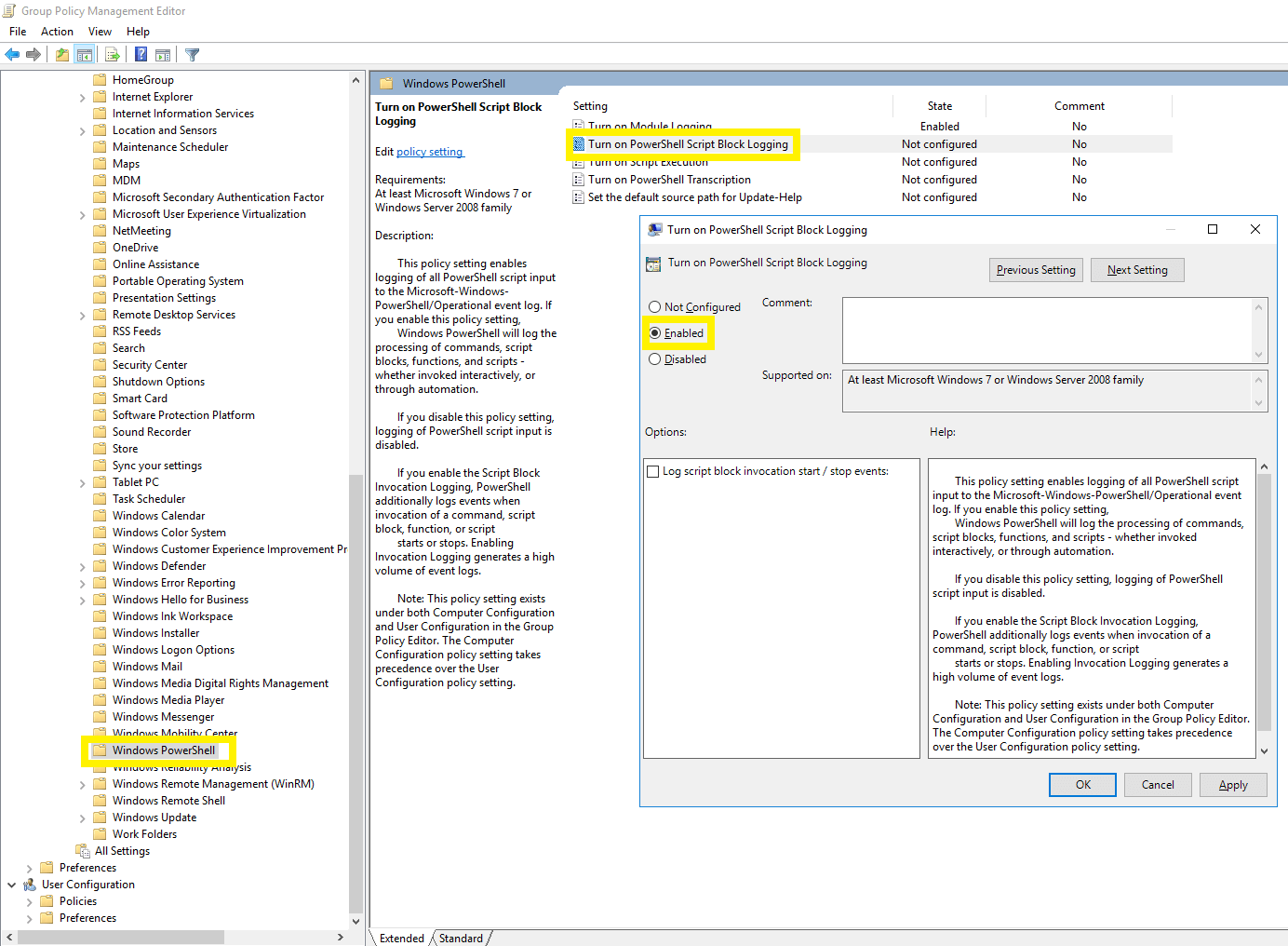Open the Action menu
Viewport: 1288px width, 946px height.
(x=57, y=31)
